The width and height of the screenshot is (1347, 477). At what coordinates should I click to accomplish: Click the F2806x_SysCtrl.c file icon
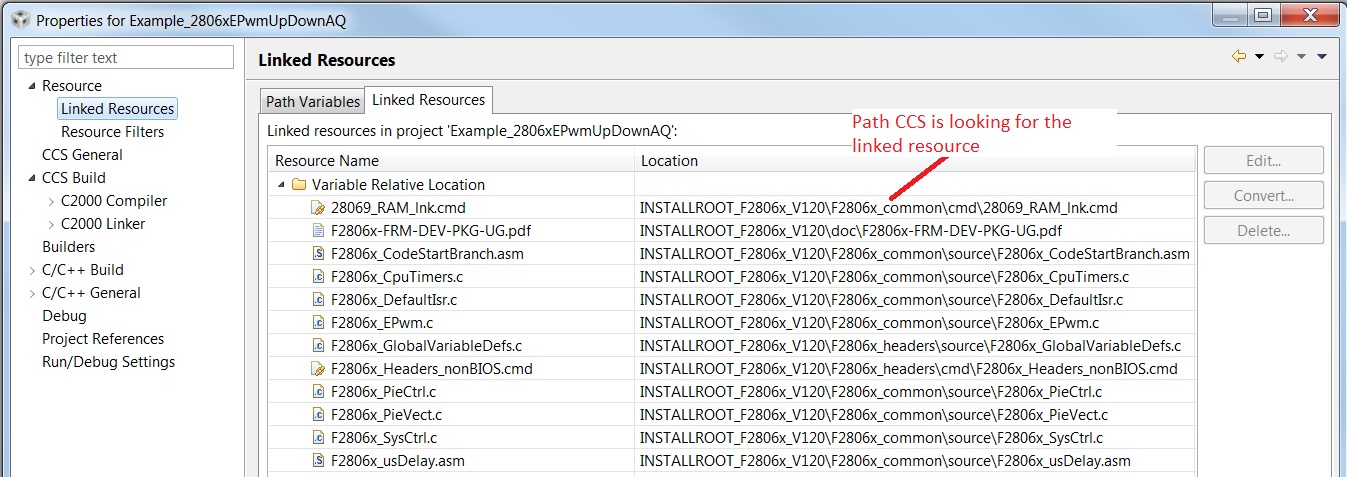(x=318, y=438)
